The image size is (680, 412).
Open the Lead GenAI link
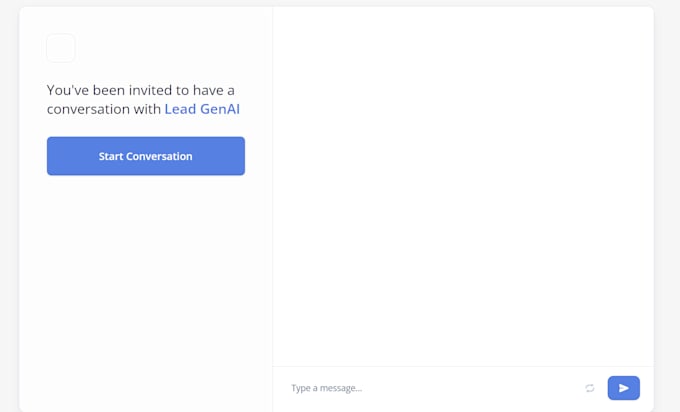(202, 109)
